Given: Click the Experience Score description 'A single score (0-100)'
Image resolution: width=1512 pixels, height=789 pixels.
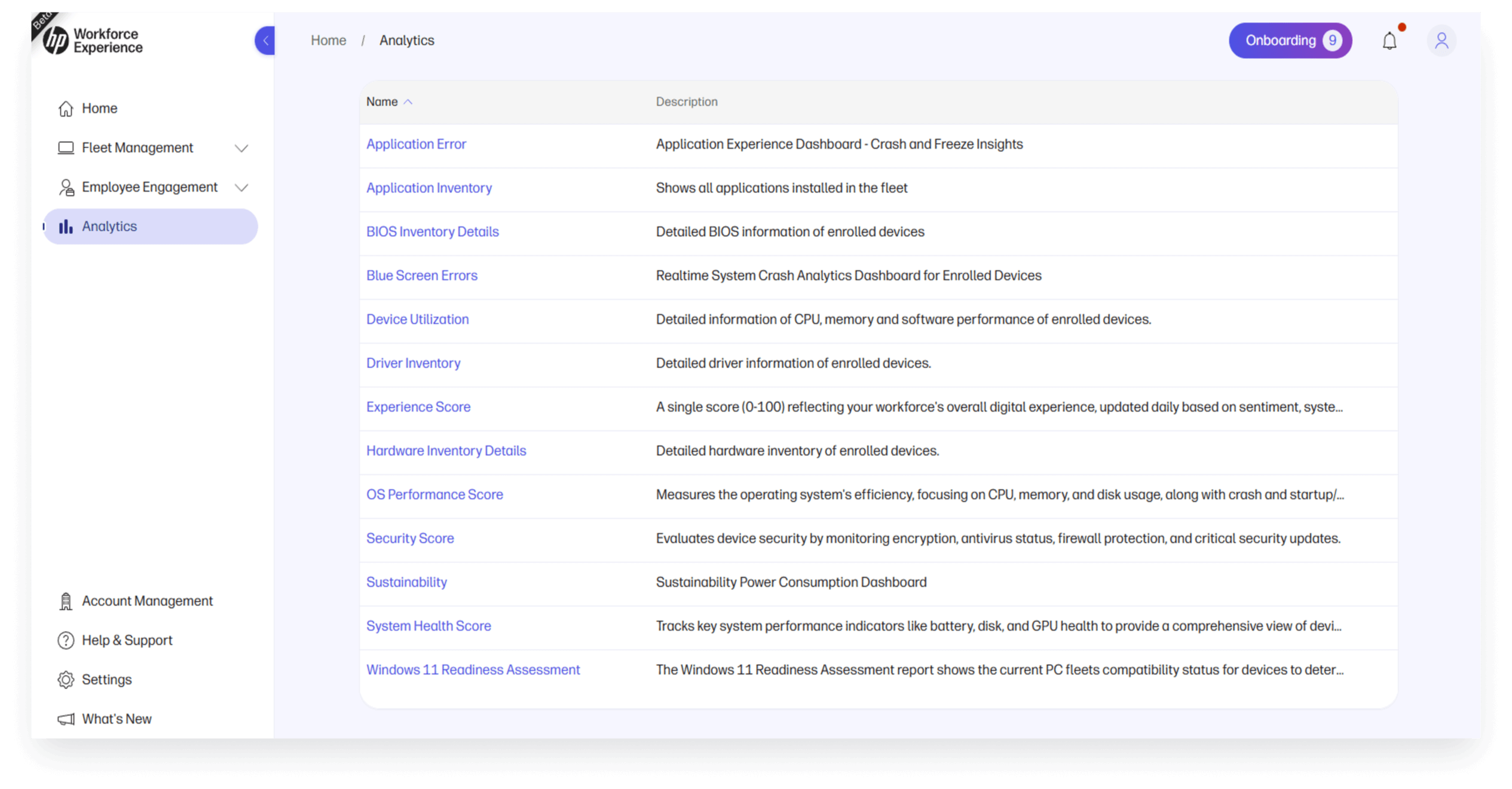Looking at the screenshot, I should tap(999, 407).
